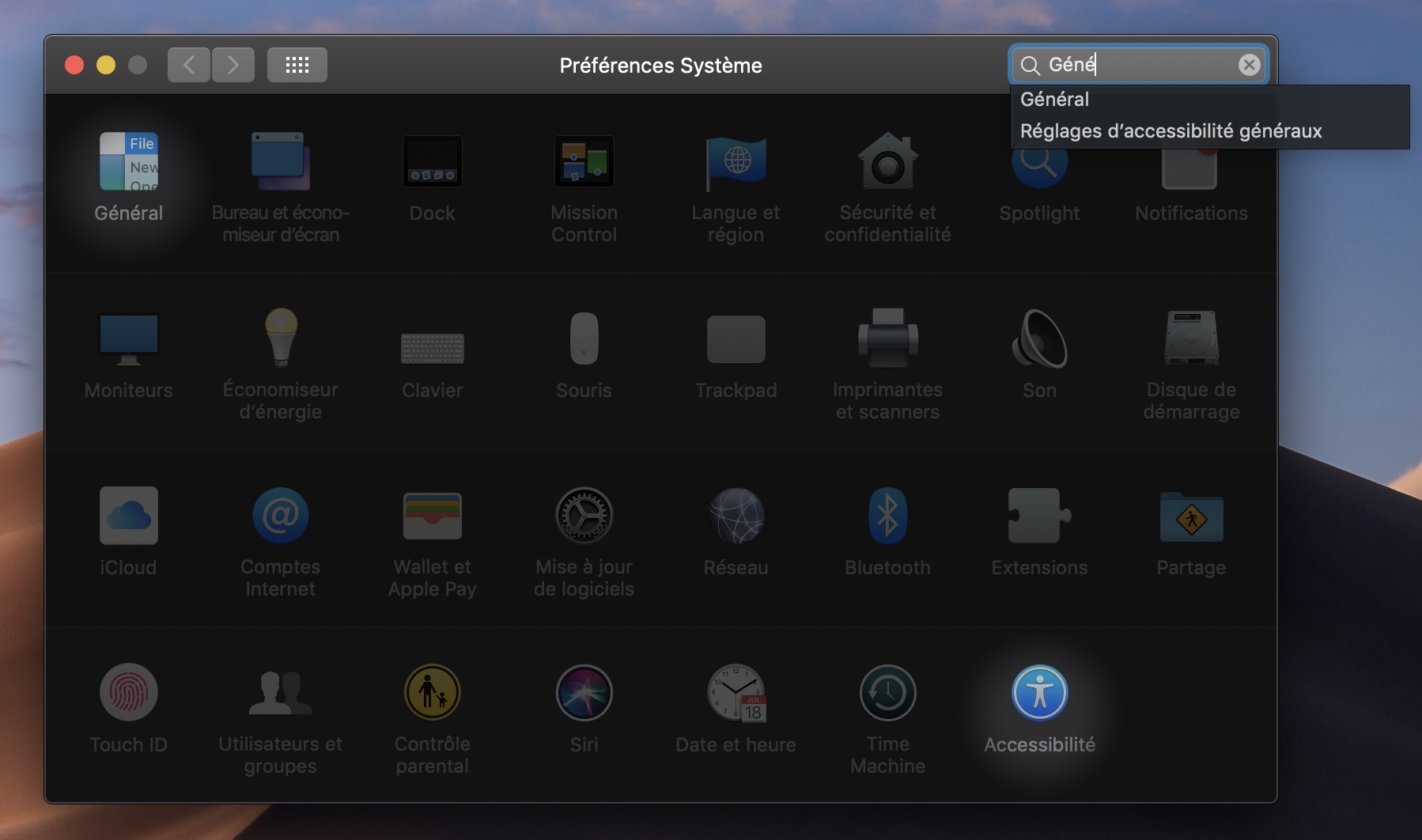Show all preferences grid button
This screenshot has height=840, width=1422.
coord(297,65)
